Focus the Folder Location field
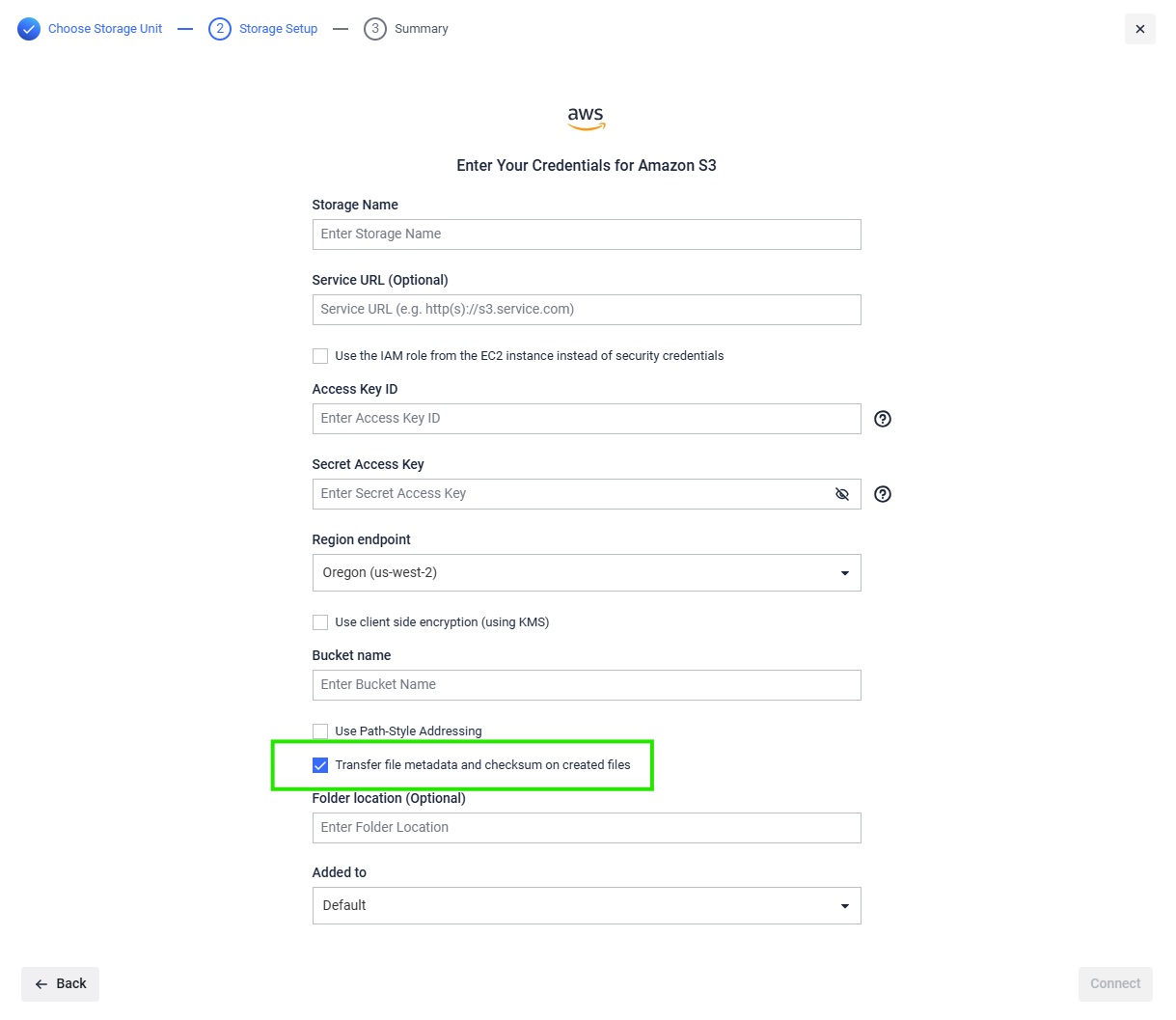 pos(587,828)
